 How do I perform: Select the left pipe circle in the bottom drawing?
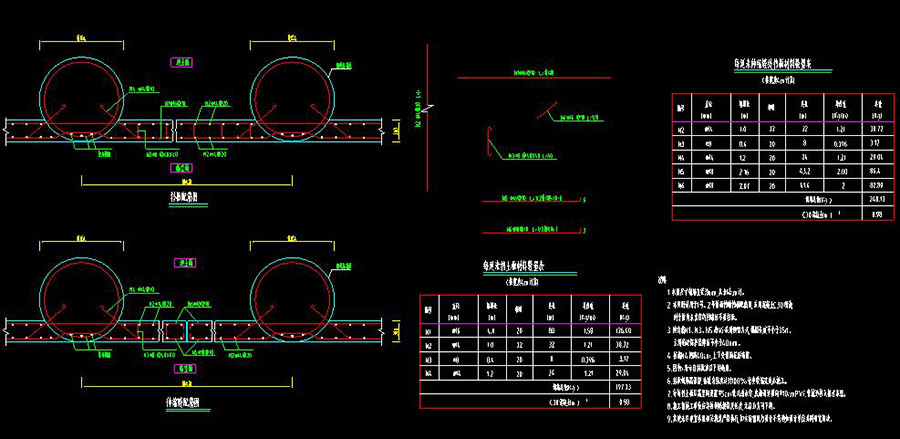point(81,300)
